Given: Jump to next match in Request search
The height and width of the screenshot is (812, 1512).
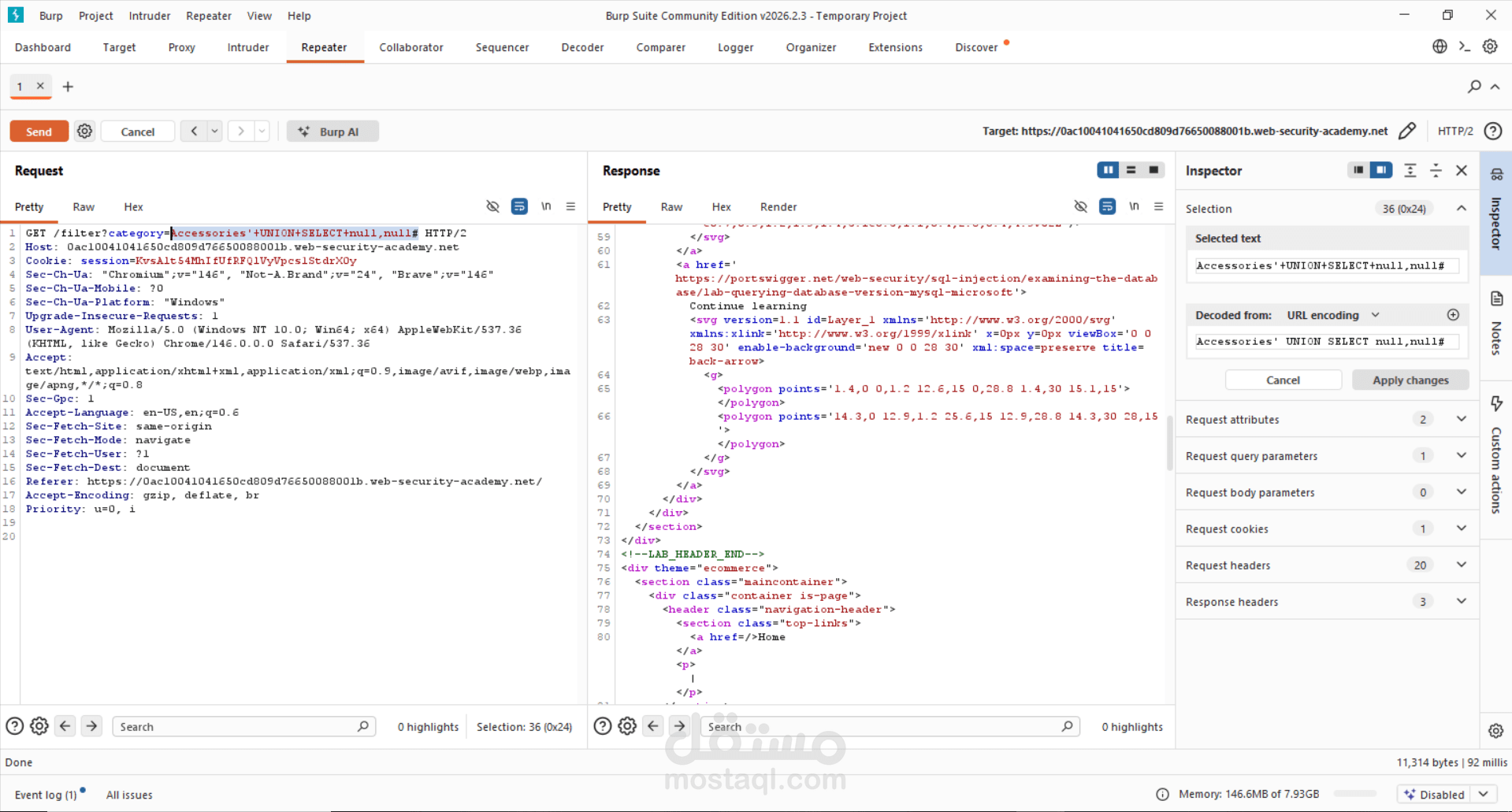Looking at the screenshot, I should (x=92, y=726).
